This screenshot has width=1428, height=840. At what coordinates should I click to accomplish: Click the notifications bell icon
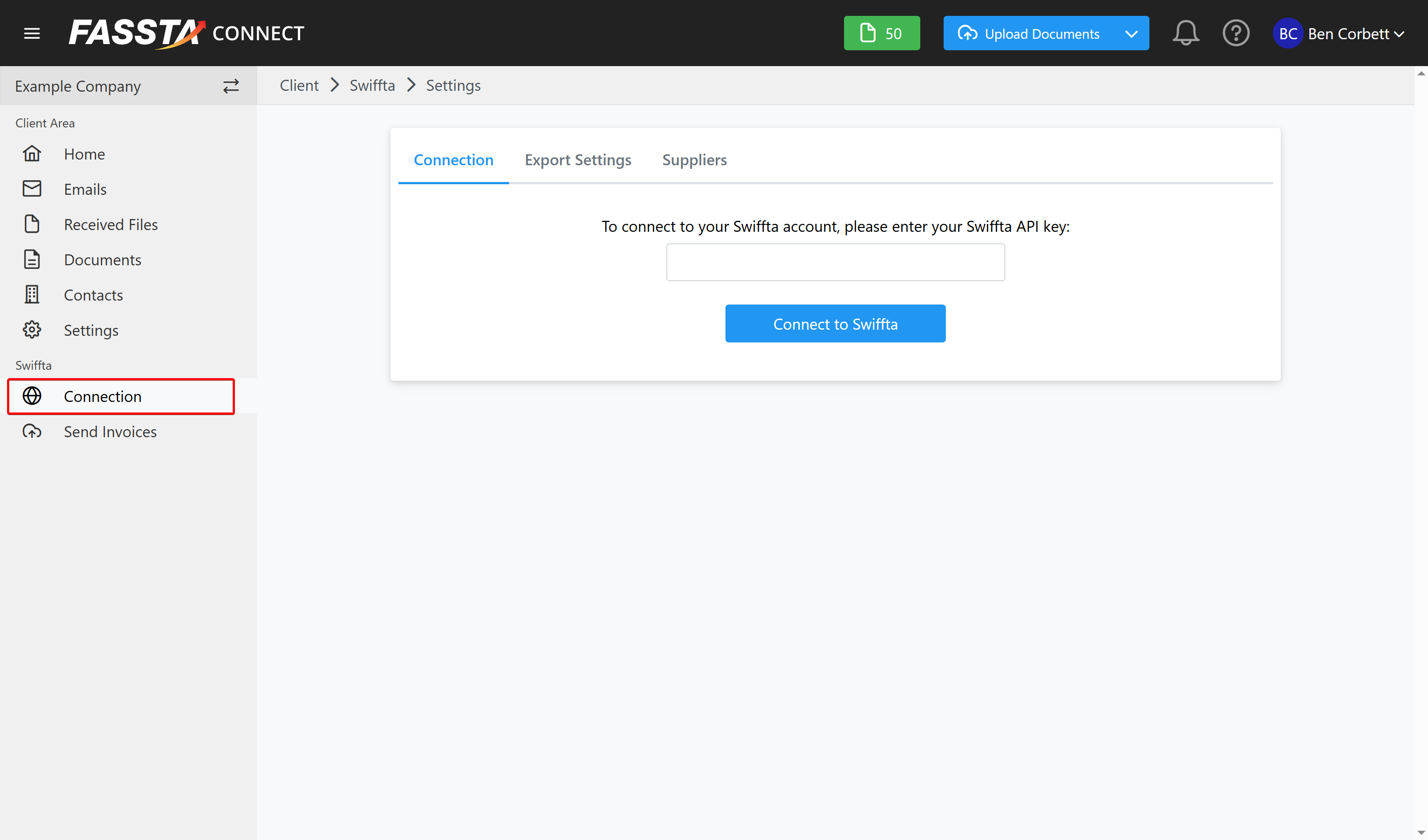[x=1186, y=33]
